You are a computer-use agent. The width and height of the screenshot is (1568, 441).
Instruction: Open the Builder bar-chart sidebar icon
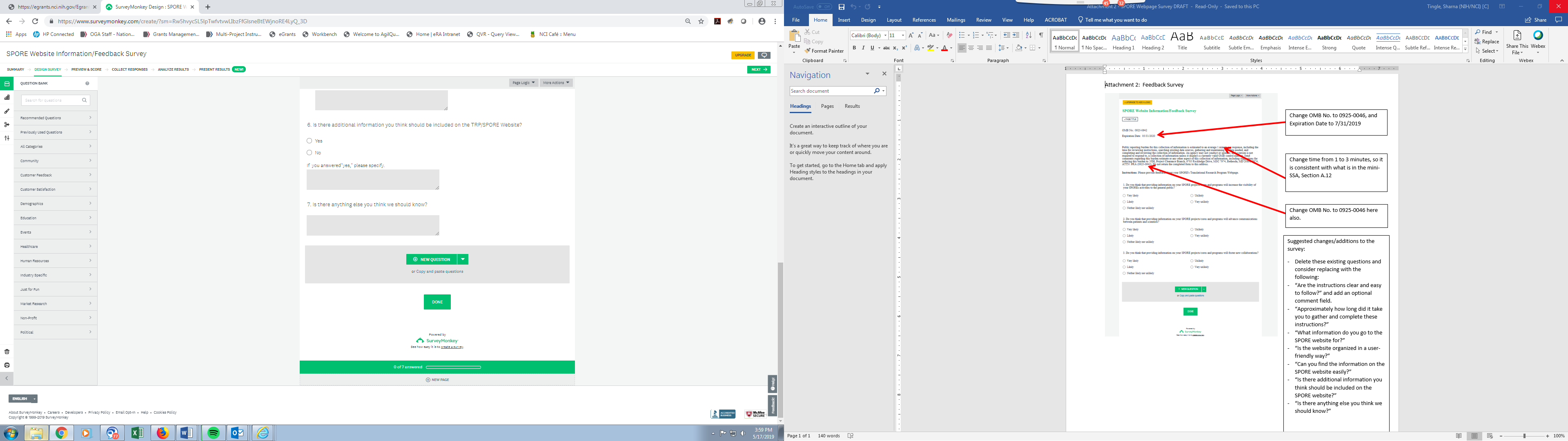(7, 98)
